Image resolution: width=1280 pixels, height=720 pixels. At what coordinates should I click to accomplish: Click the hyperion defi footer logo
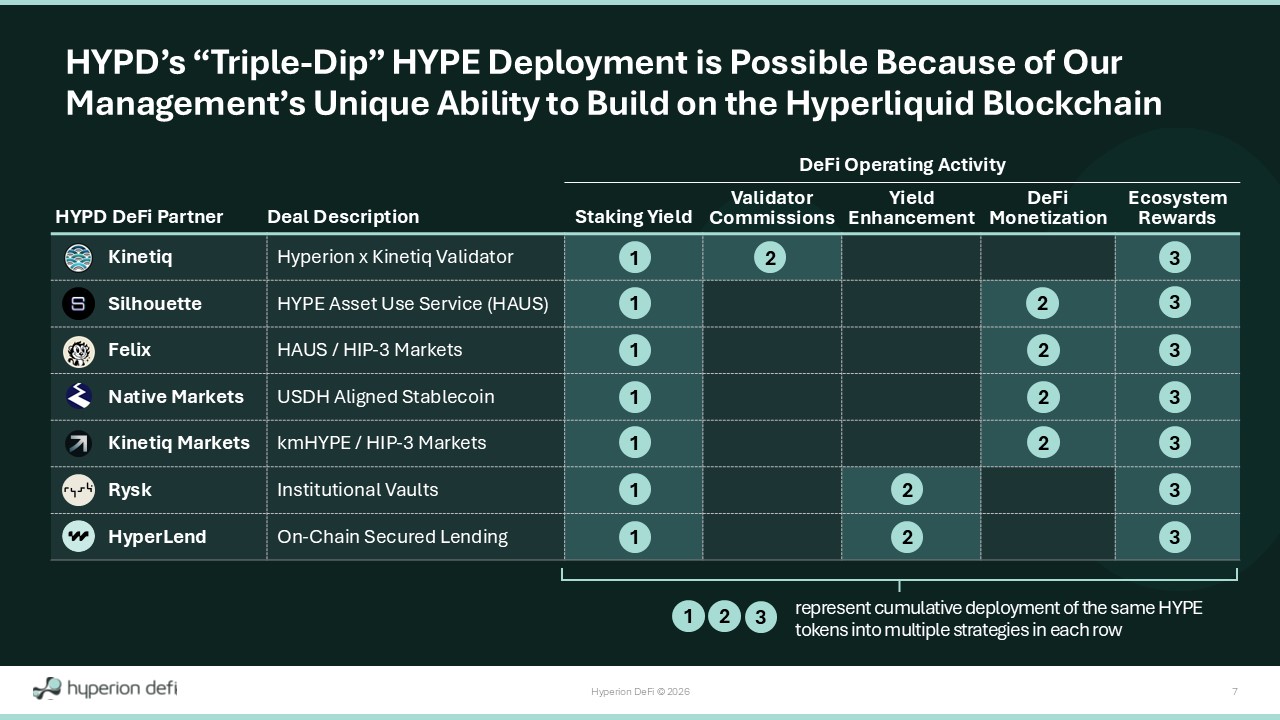(x=105, y=688)
